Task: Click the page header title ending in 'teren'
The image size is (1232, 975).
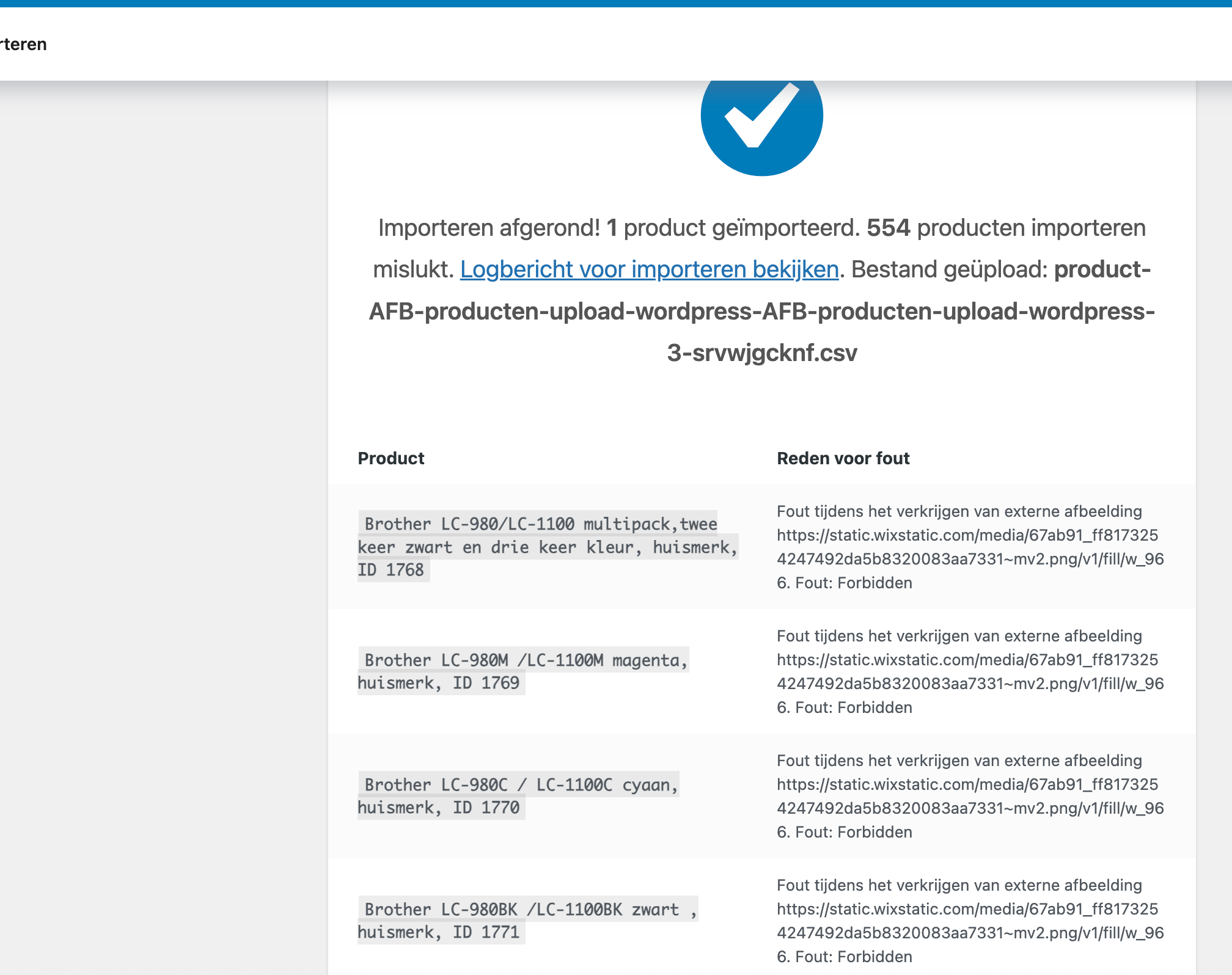Action: (23, 45)
